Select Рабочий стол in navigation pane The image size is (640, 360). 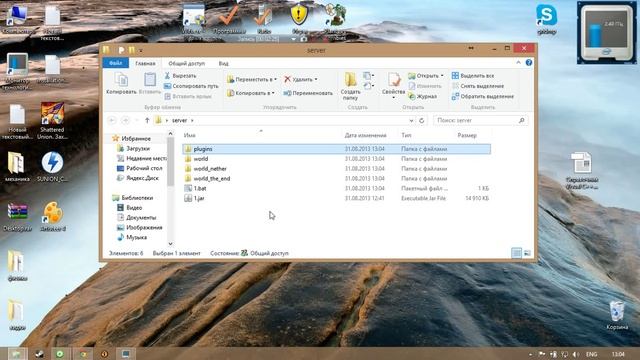[x=140, y=168]
